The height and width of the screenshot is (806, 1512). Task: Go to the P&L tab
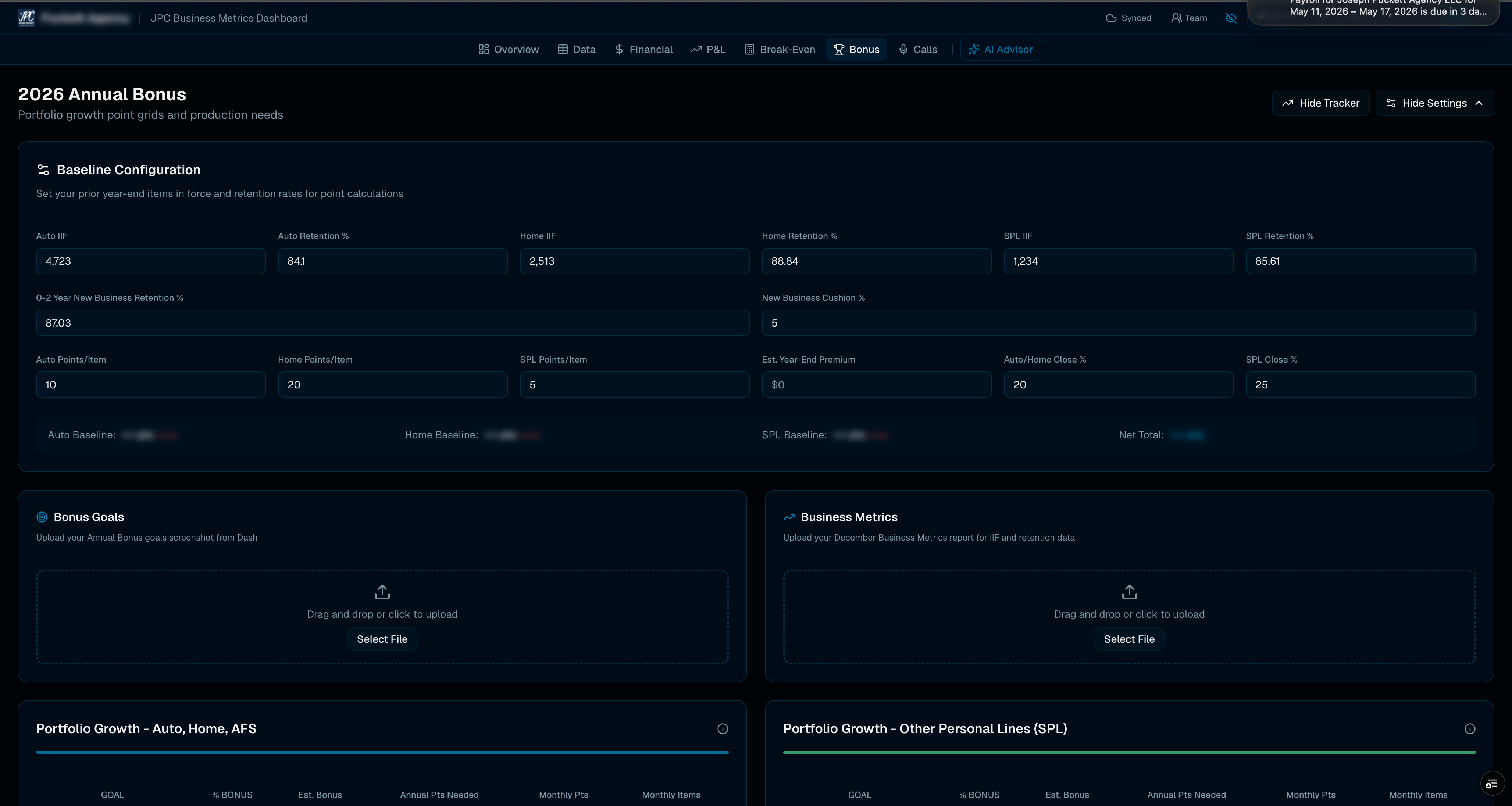(x=708, y=49)
